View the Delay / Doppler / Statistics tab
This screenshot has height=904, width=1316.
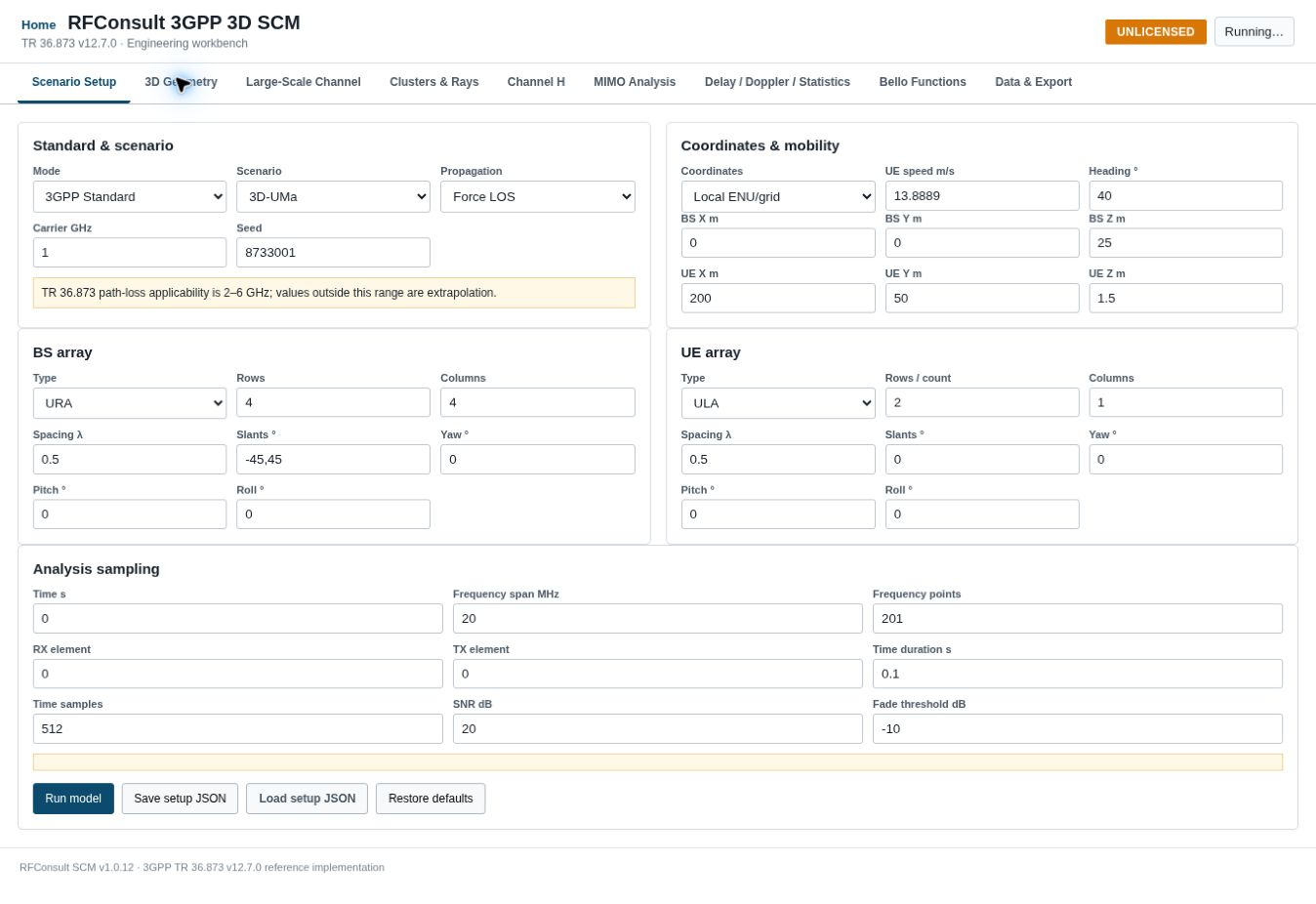[x=777, y=82]
